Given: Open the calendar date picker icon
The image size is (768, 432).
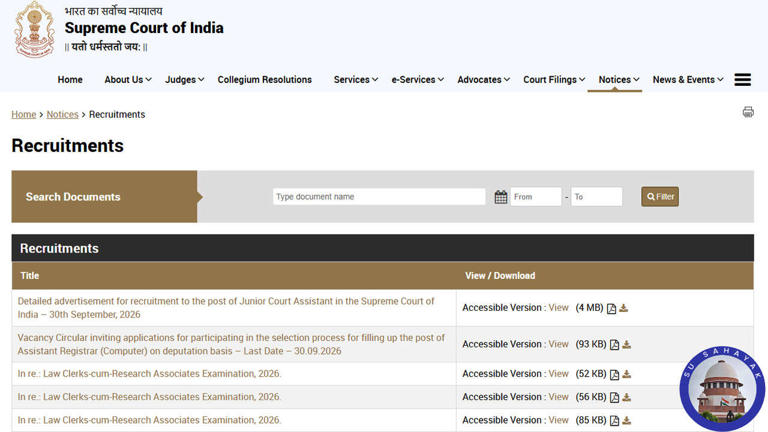Looking at the screenshot, I should 501,197.
